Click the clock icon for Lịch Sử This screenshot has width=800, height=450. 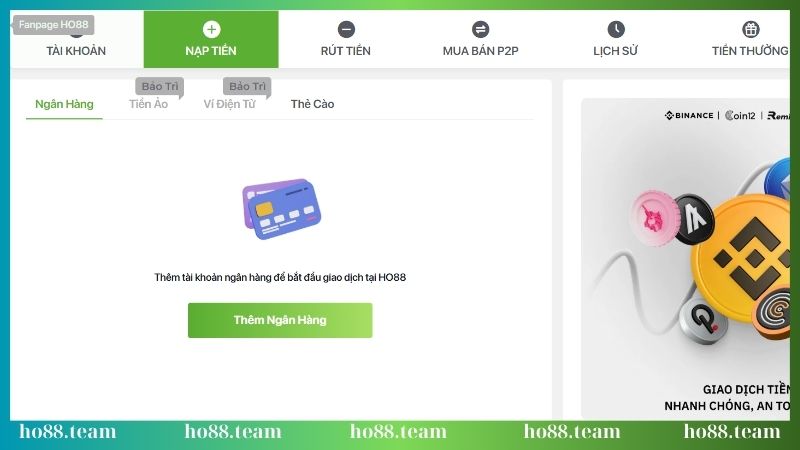(616, 29)
